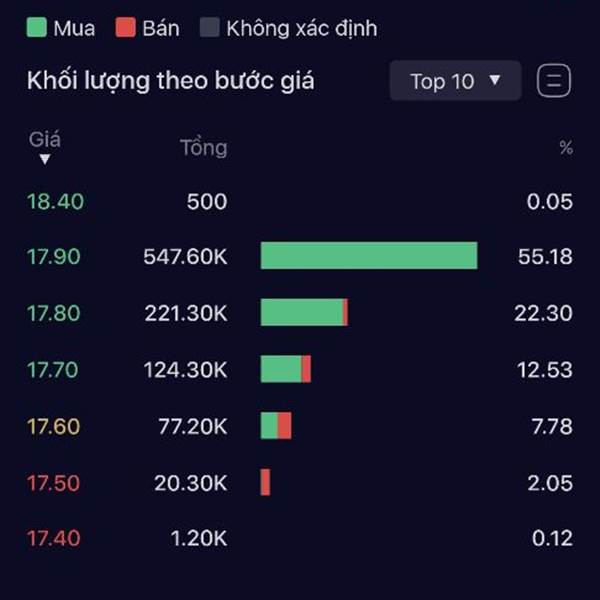600x600 pixels.
Task: Toggle the Bán legend label
Action: [x=161, y=28]
